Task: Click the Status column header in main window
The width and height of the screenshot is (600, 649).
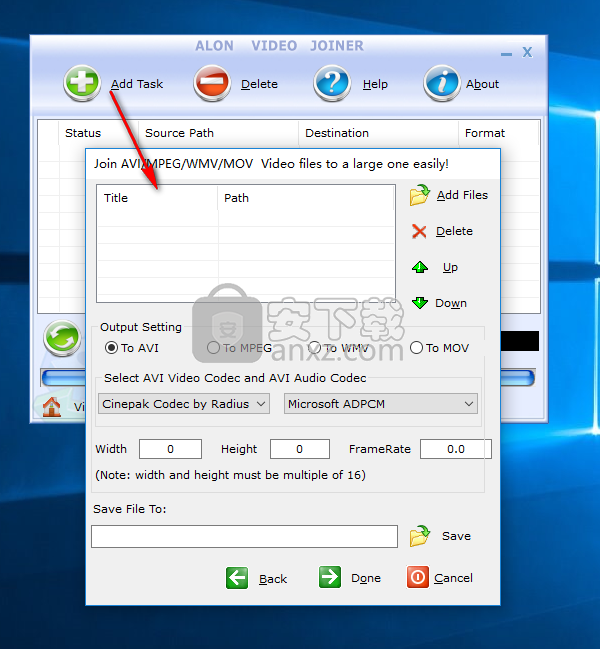Action: coord(98,133)
